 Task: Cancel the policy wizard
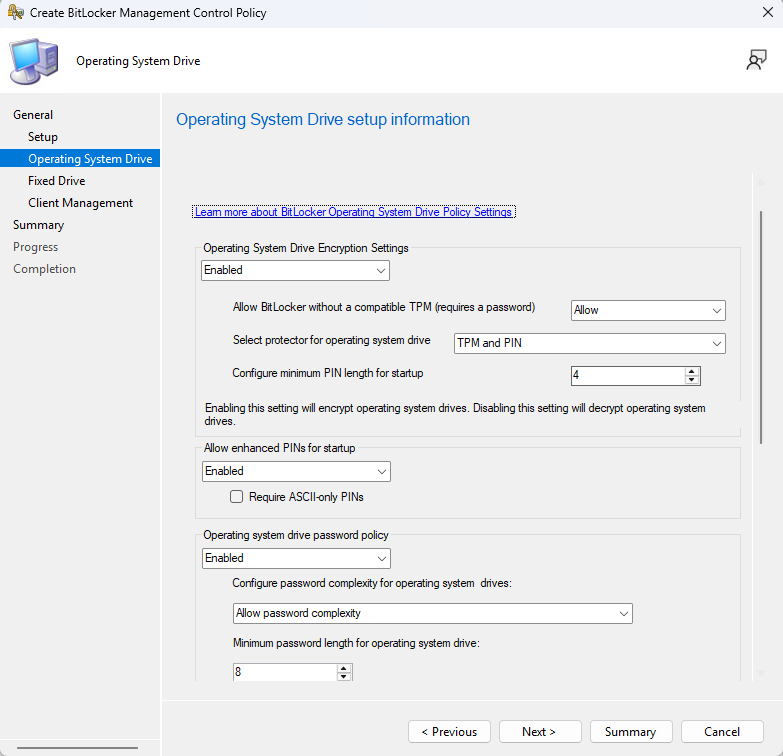tap(722, 732)
